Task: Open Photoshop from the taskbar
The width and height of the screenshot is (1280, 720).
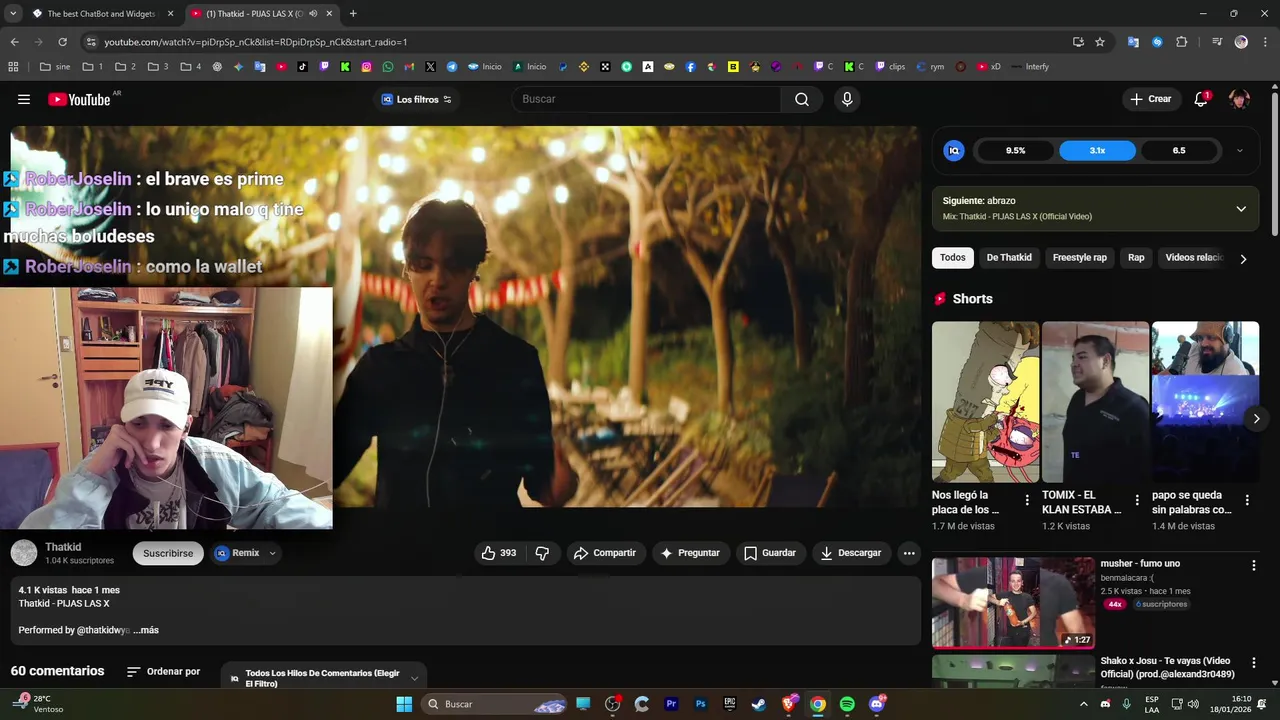Action: tap(700, 704)
